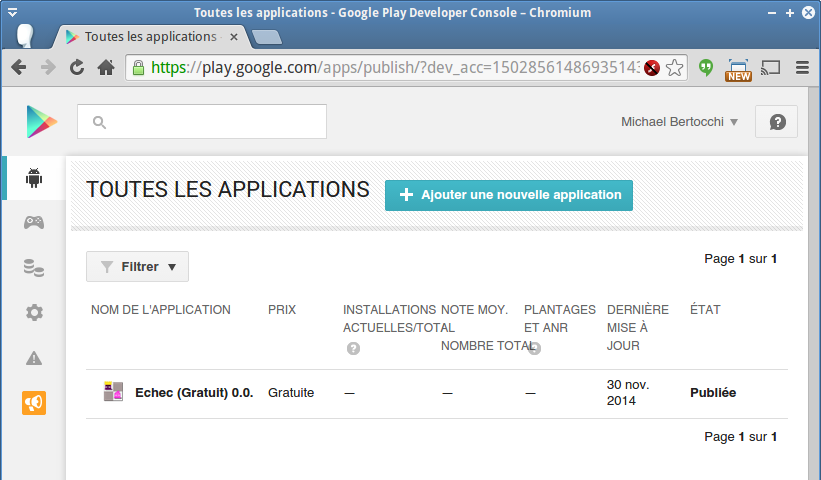Click the Hangouts extension icon
This screenshot has width=821, height=480.
point(706,68)
